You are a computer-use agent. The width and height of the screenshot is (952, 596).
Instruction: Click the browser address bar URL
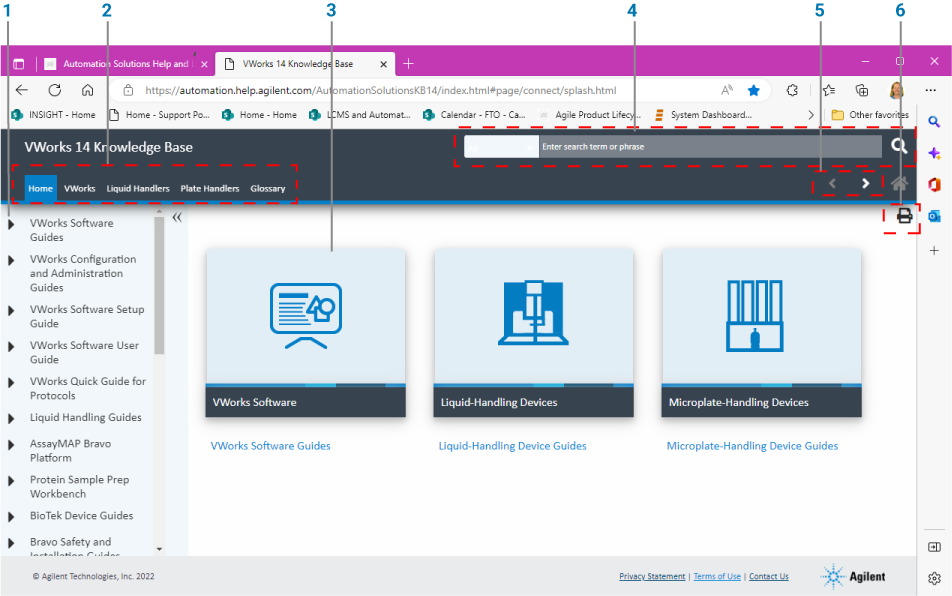pos(381,90)
